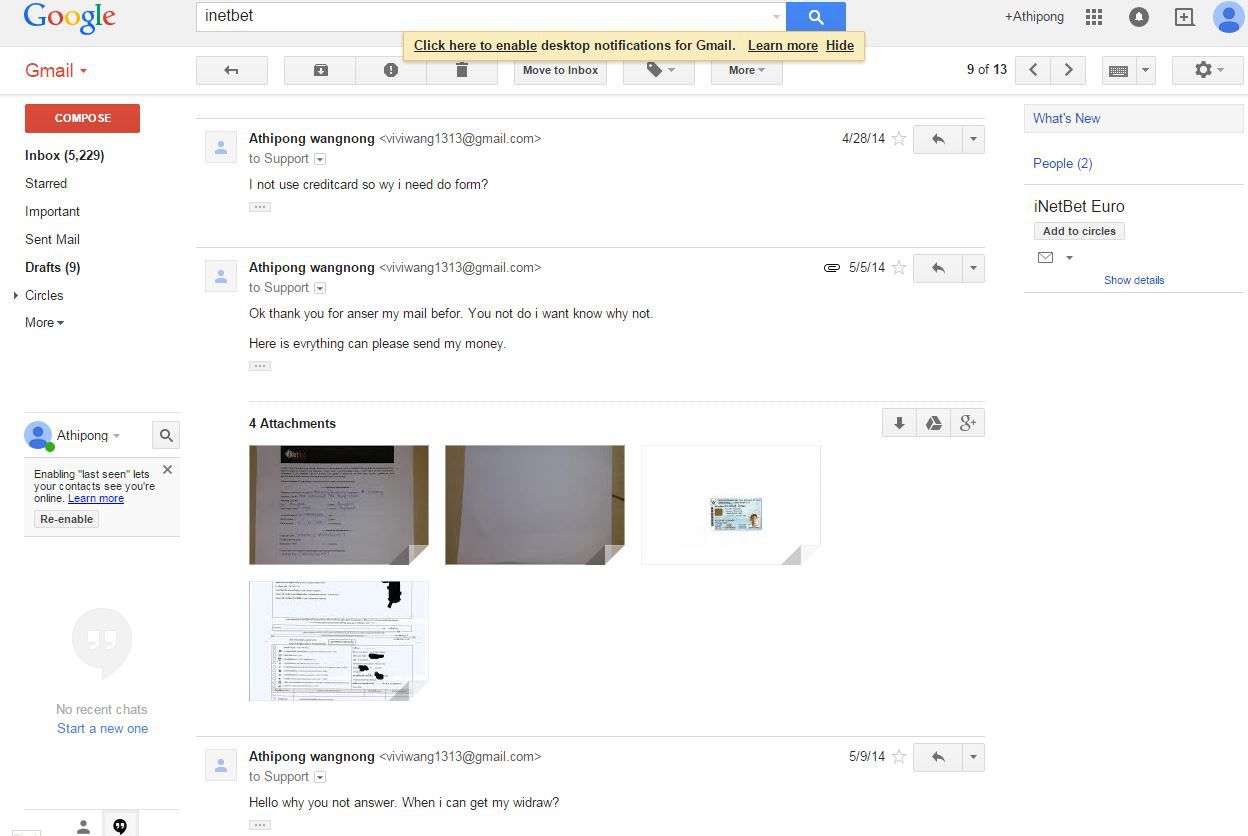This screenshot has height=836, width=1248.
Task: Open the redacted document attachment
Action: (x=339, y=641)
